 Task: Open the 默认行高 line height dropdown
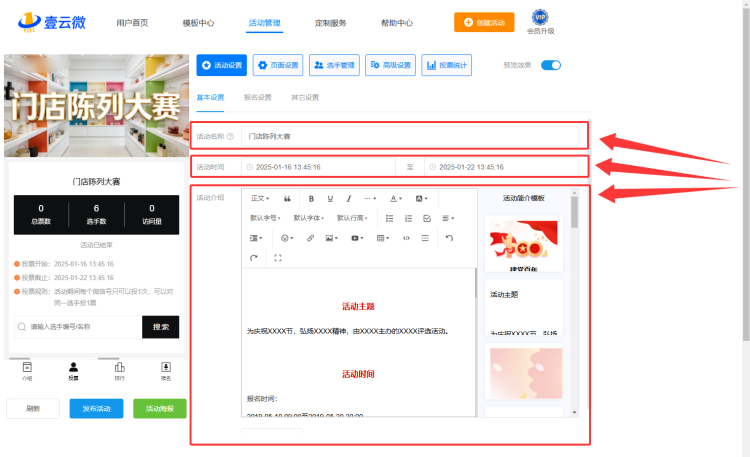tap(352, 218)
